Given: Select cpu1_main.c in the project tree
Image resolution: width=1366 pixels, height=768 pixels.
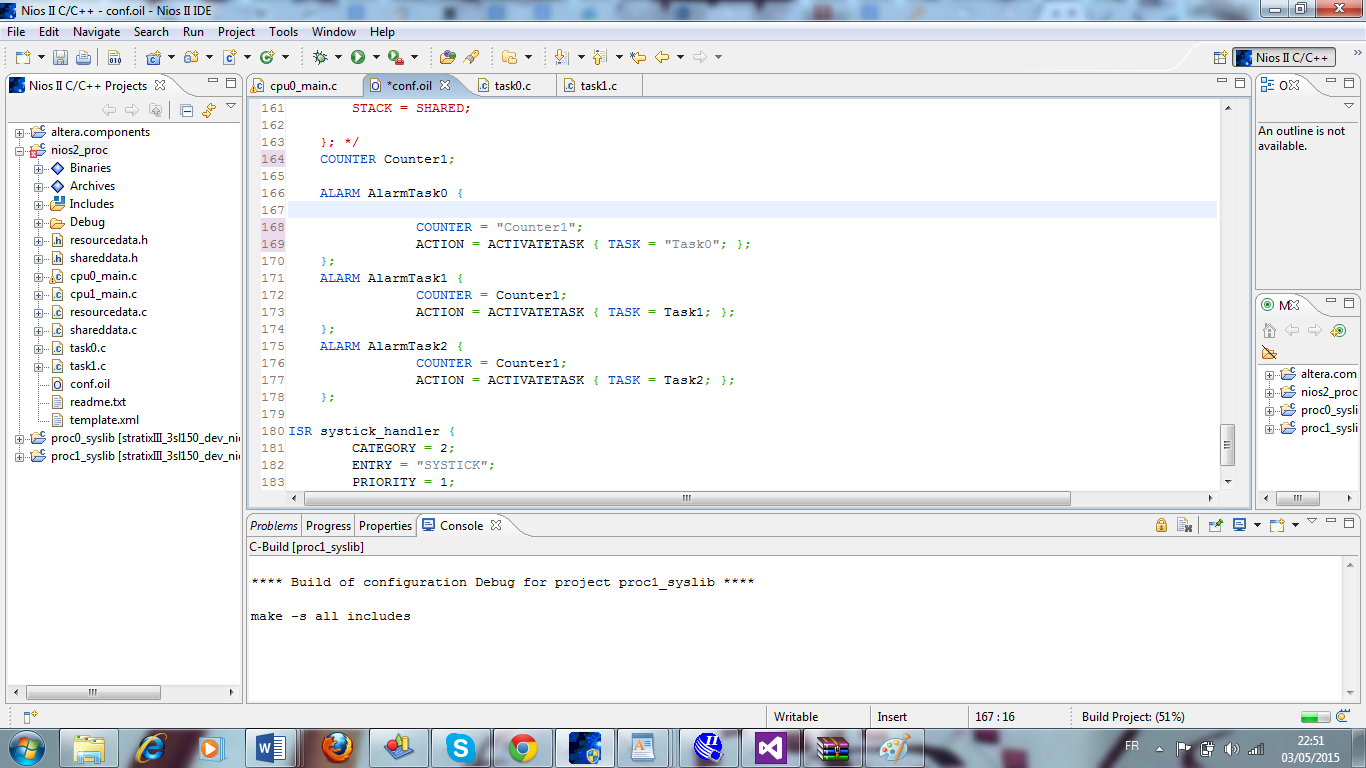Looking at the screenshot, I should (103, 294).
